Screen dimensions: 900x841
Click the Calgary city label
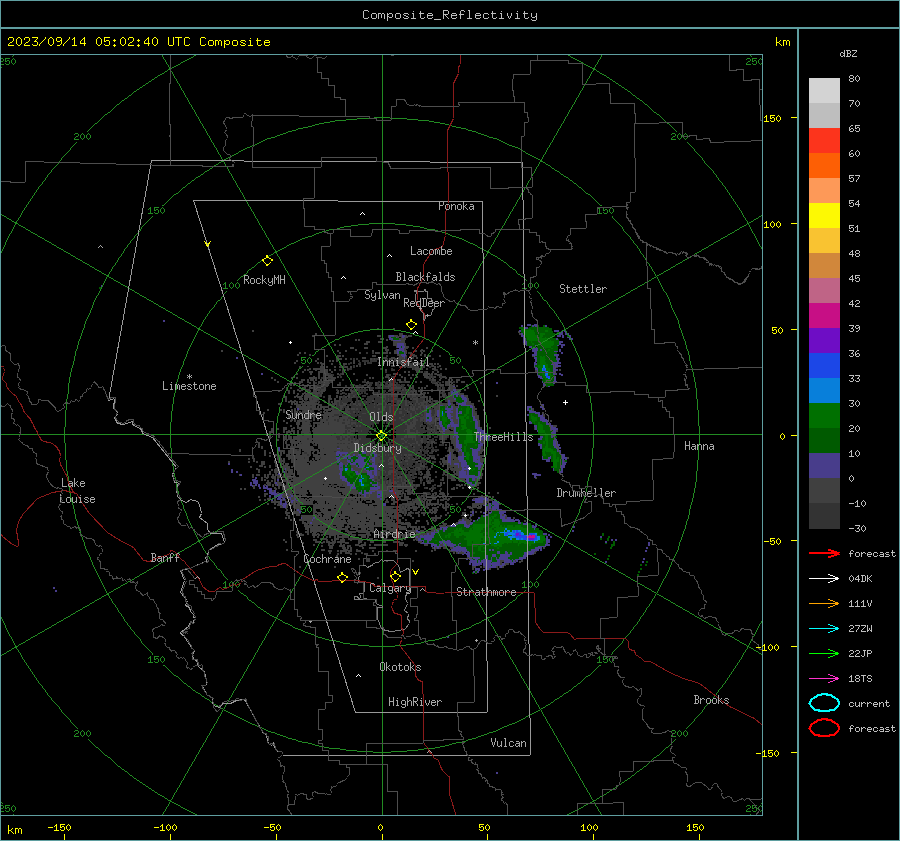tap(390, 588)
